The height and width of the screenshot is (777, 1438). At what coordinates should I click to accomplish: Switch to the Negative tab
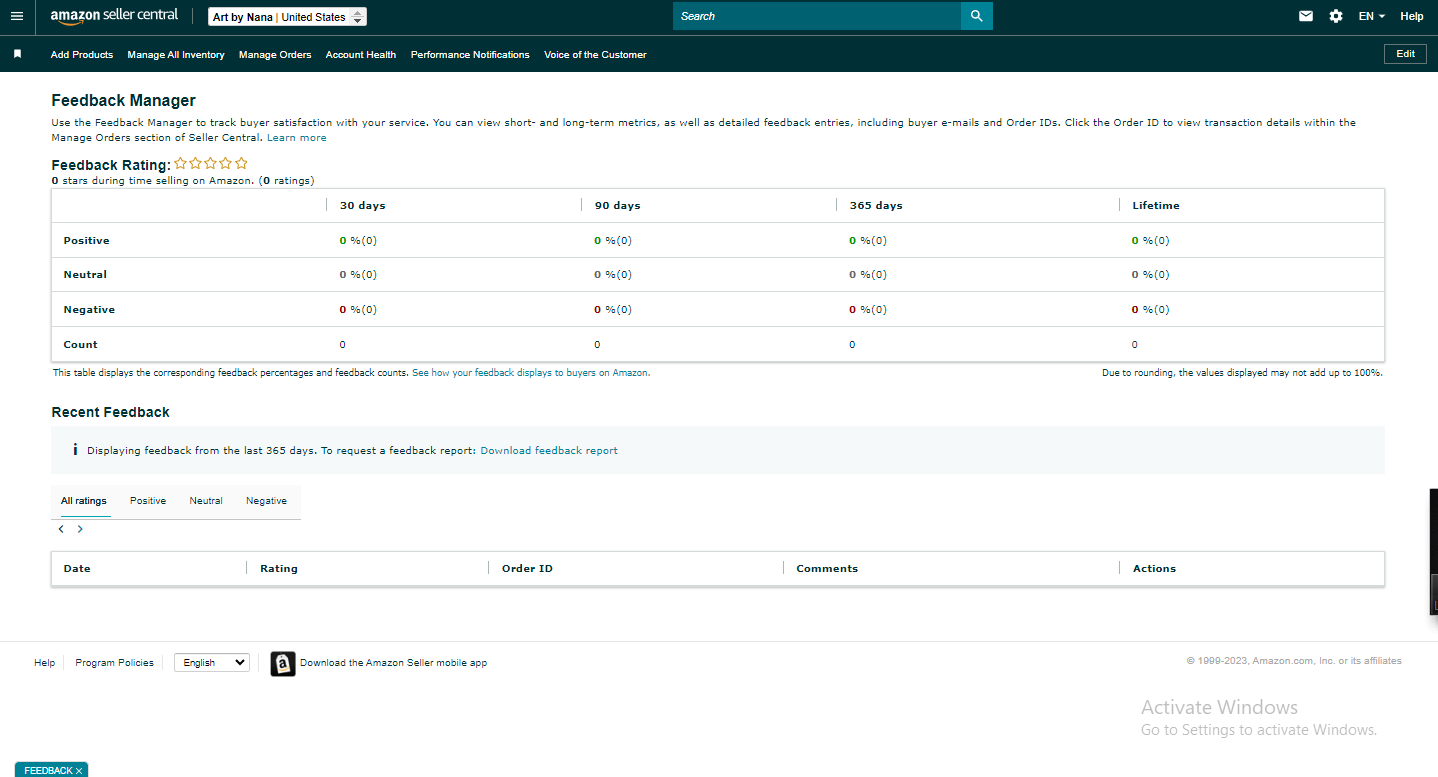coord(266,501)
